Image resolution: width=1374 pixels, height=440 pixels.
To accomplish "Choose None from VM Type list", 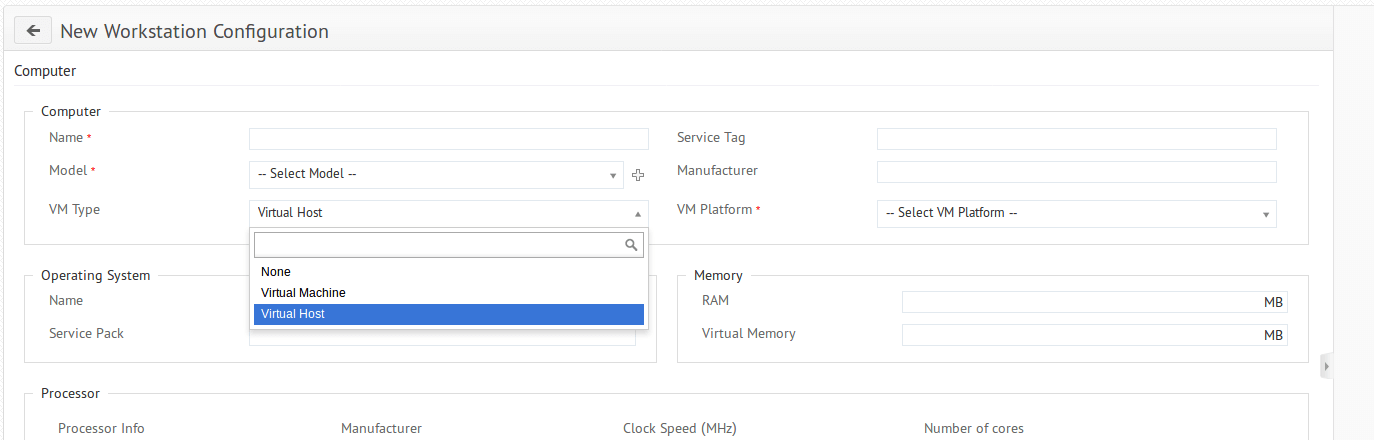I will (x=276, y=272).
